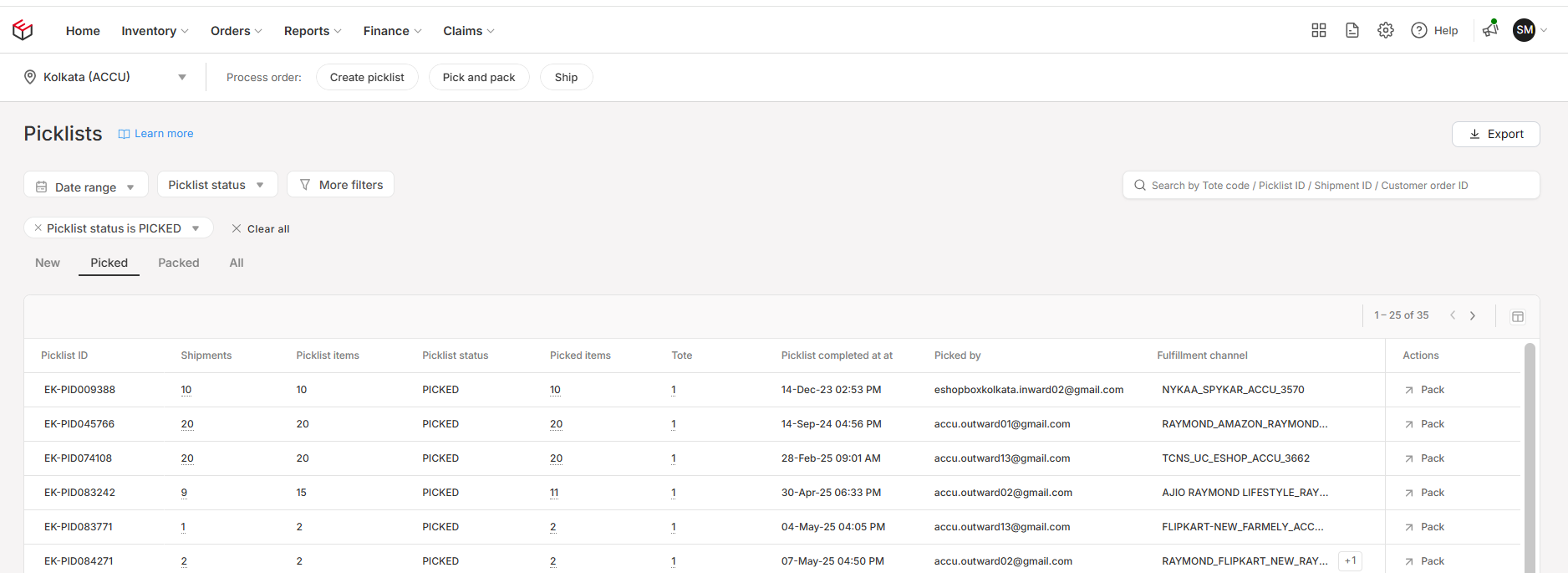Open the column layout settings icon
This screenshot has width=1568, height=573.
click(x=1518, y=316)
